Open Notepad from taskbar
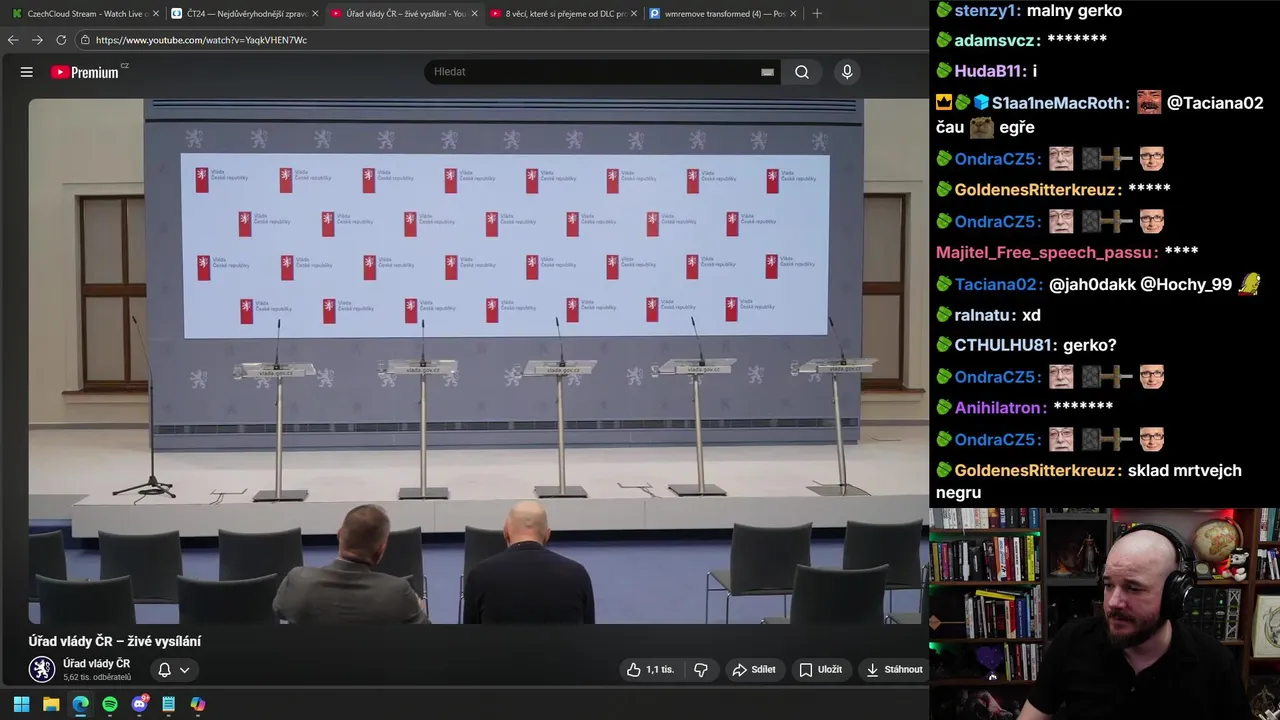The height and width of the screenshot is (720, 1280). point(168,704)
